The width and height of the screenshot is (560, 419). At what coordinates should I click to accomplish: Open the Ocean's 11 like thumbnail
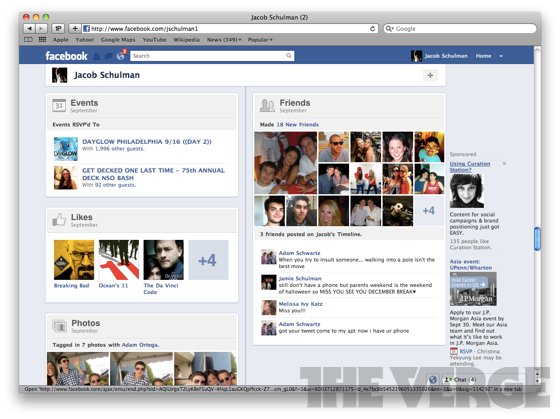click(119, 260)
